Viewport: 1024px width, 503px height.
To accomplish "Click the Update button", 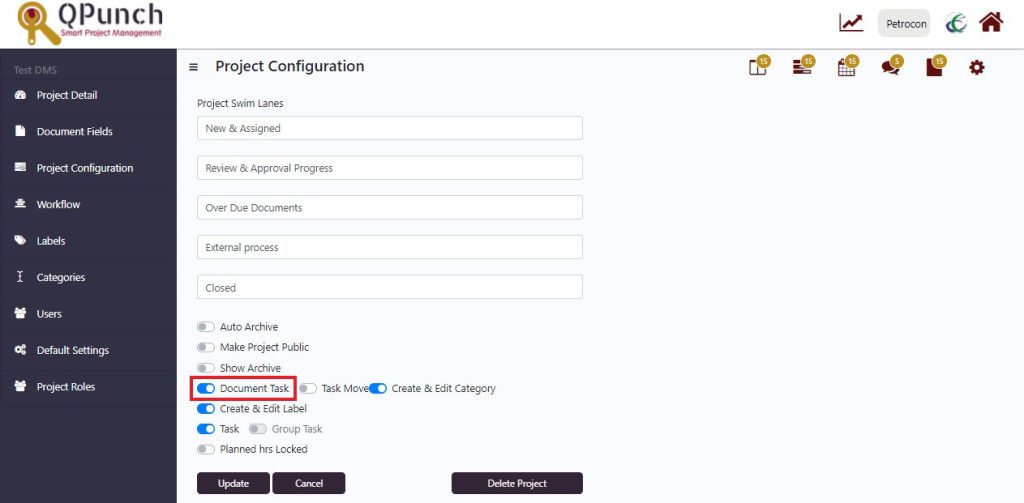I will pyautogui.click(x=233, y=483).
